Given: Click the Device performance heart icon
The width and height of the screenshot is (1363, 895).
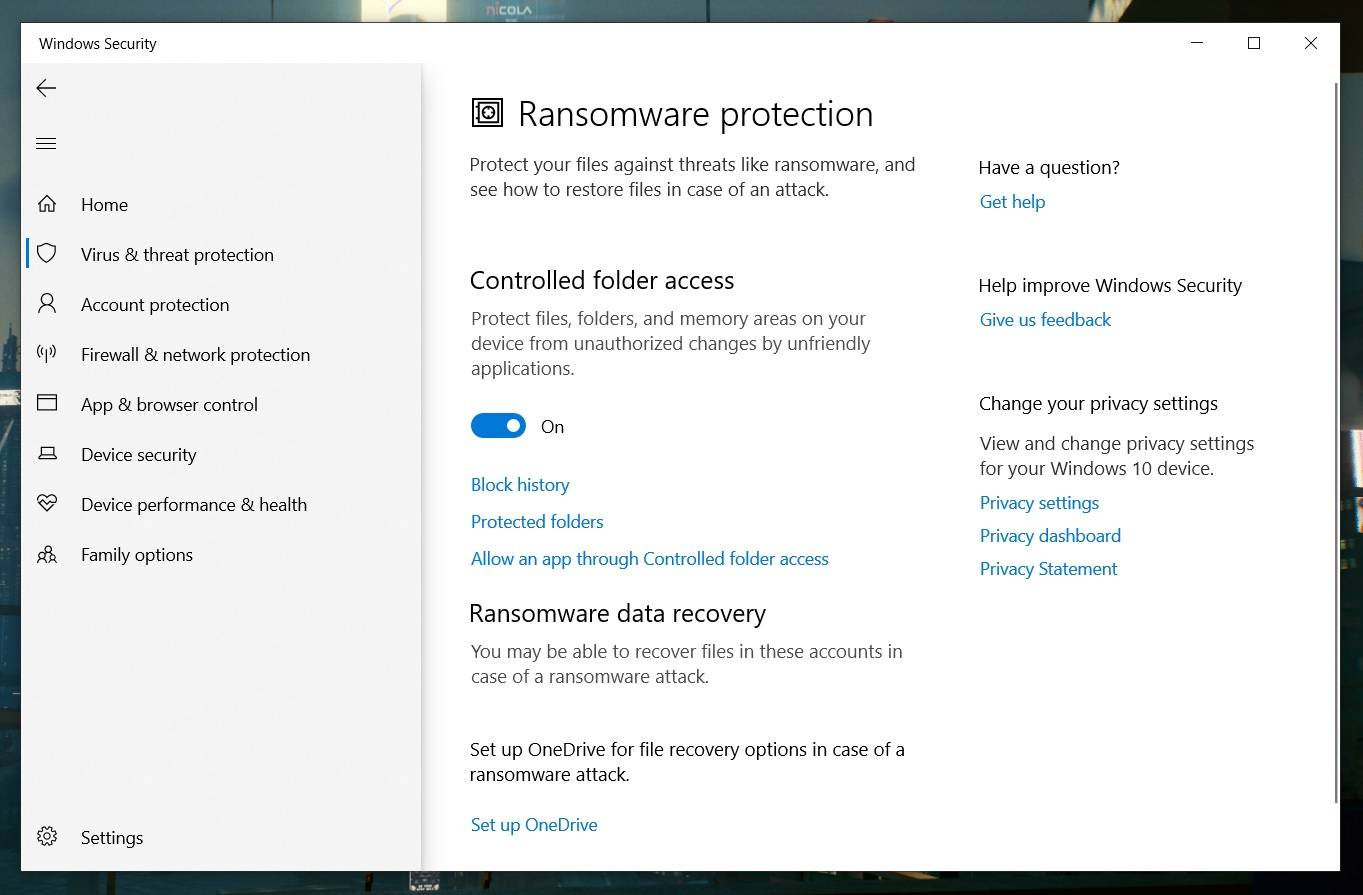Looking at the screenshot, I should pyautogui.click(x=47, y=504).
